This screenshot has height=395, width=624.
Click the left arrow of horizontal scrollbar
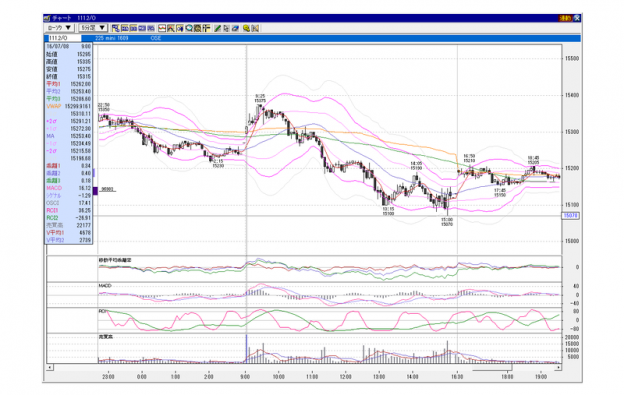pyautogui.click(x=50, y=367)
